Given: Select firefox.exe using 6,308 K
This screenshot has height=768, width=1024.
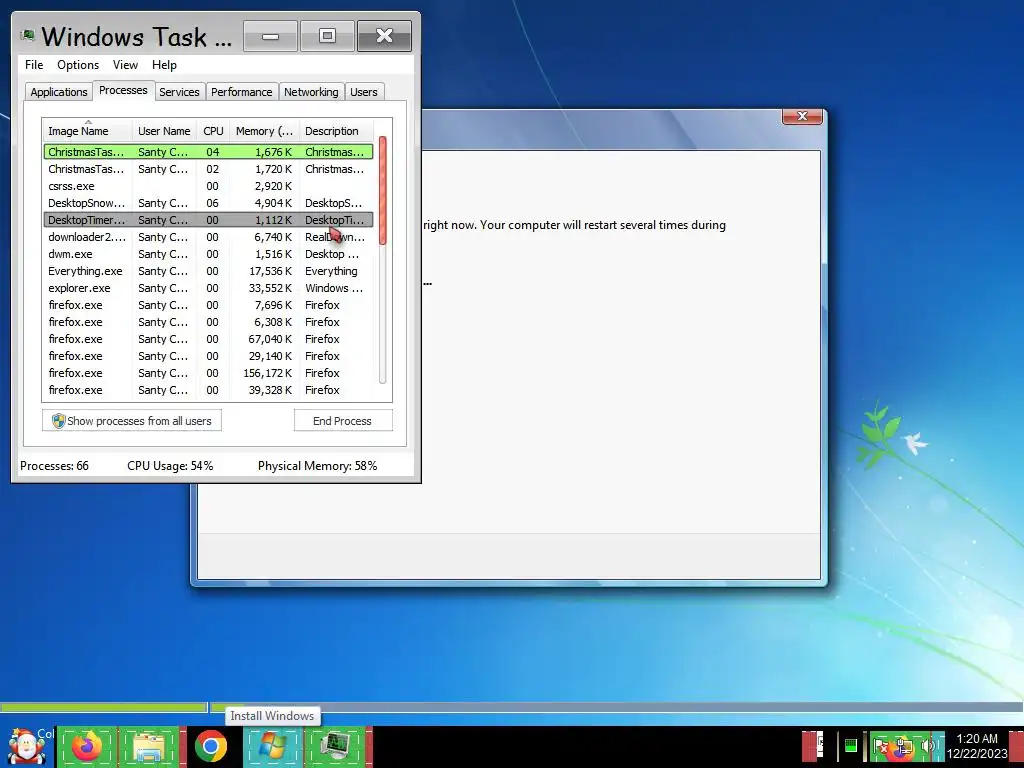Looking at the screenshot, I should coord(208,321).
